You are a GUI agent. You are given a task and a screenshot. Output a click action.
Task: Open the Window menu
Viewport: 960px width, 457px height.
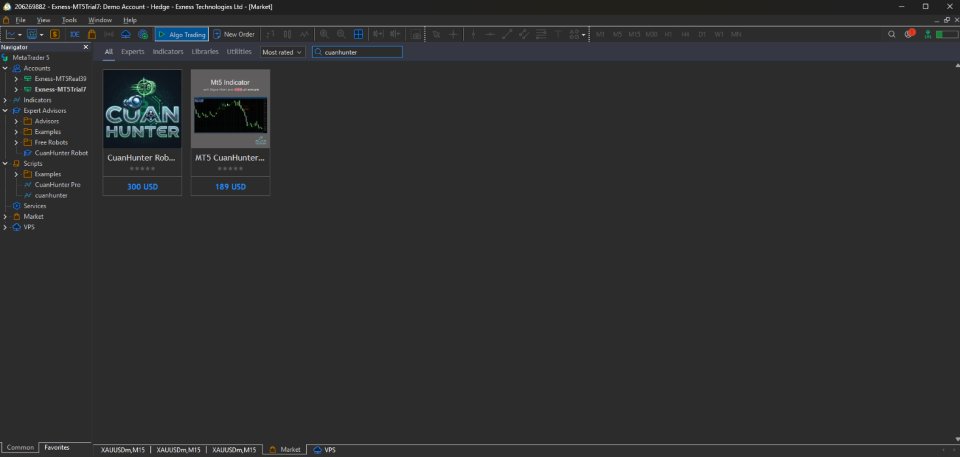tap(100, 20)
